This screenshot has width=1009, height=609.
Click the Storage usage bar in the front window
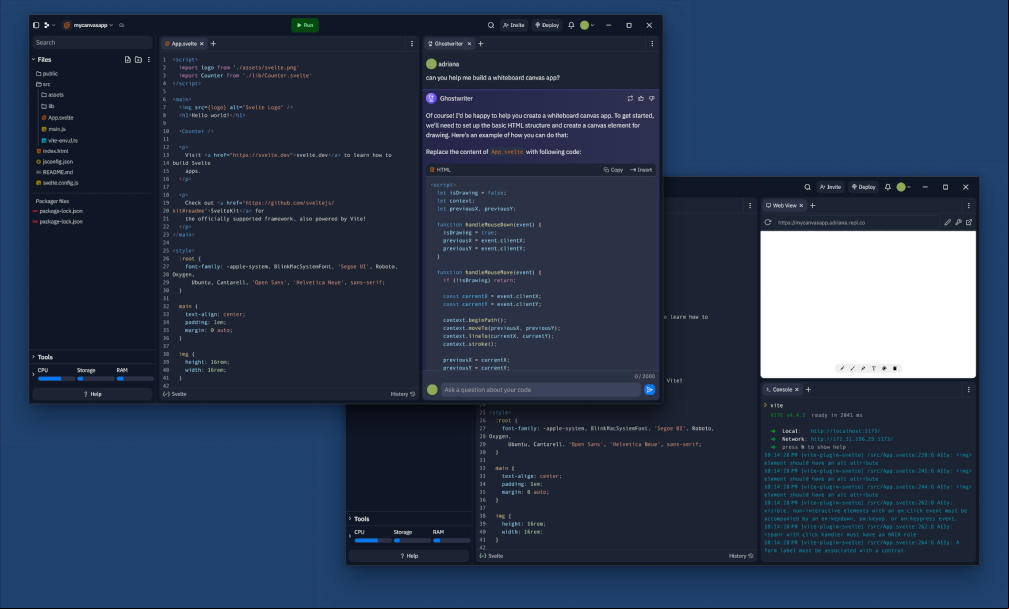coord(95,379)
